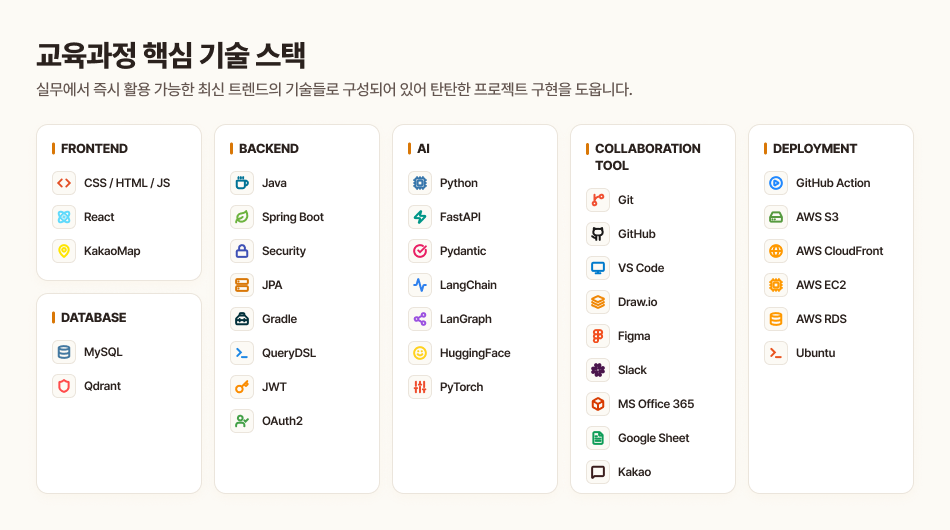Click the Slack logo icon
The height and width of the screenshot is (530, 950).
coord(598,370)
